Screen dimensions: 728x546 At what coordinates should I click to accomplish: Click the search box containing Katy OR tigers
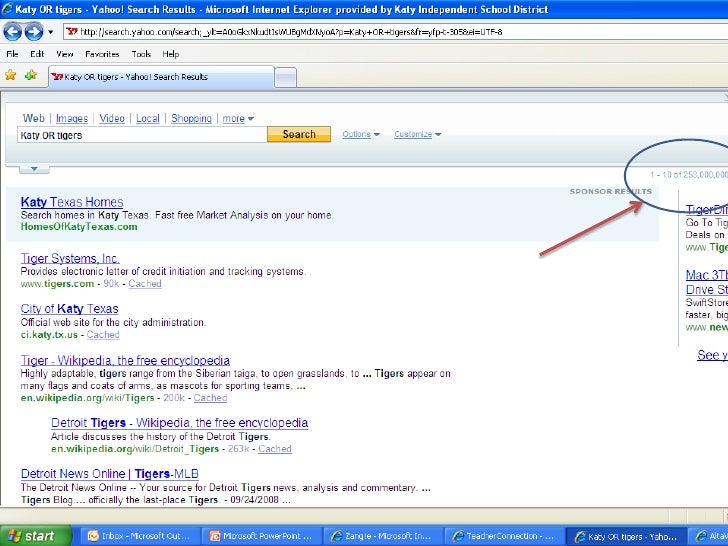(142, 135)
